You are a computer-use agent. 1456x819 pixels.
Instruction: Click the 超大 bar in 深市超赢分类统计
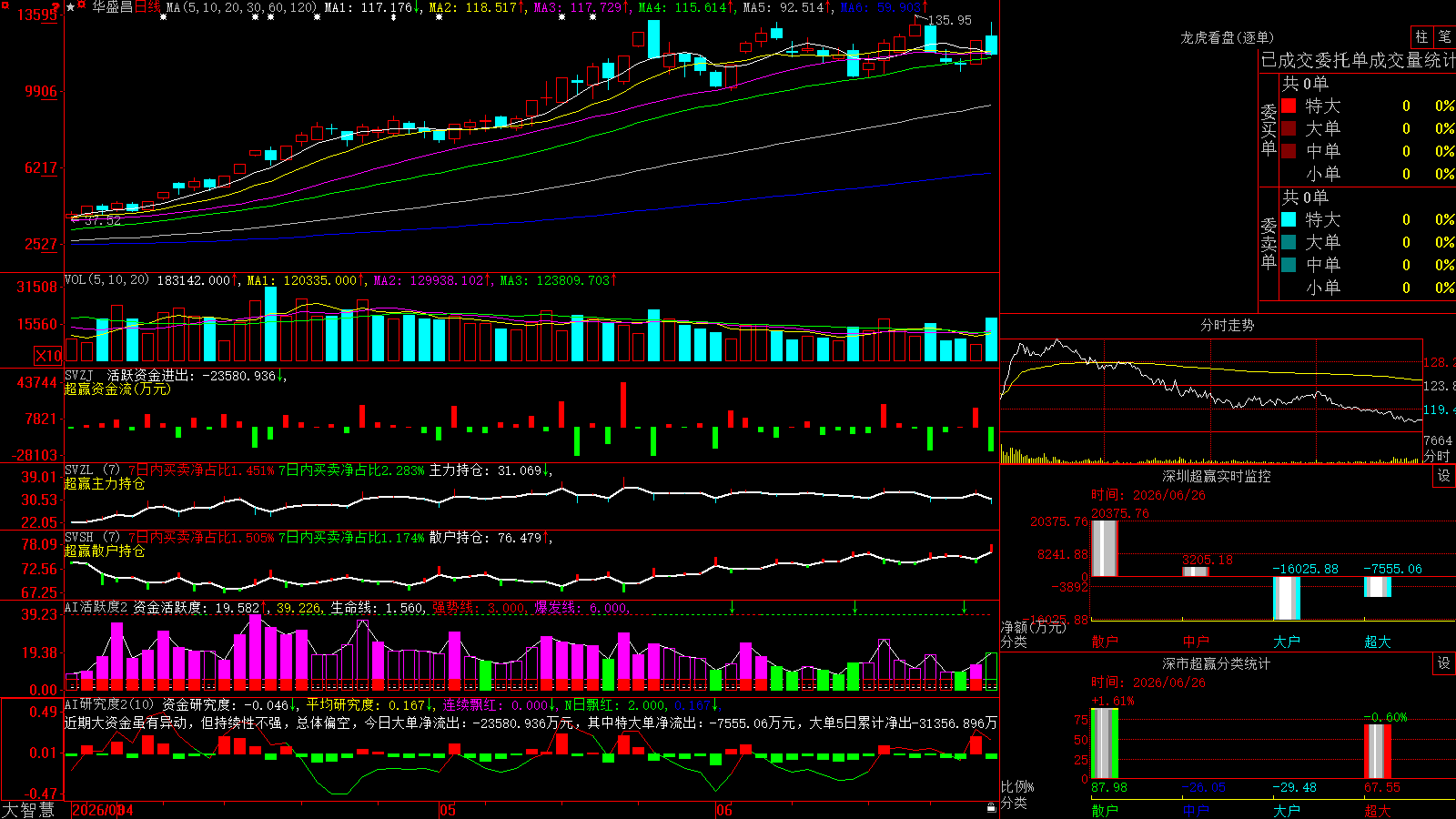point(1378,752)
